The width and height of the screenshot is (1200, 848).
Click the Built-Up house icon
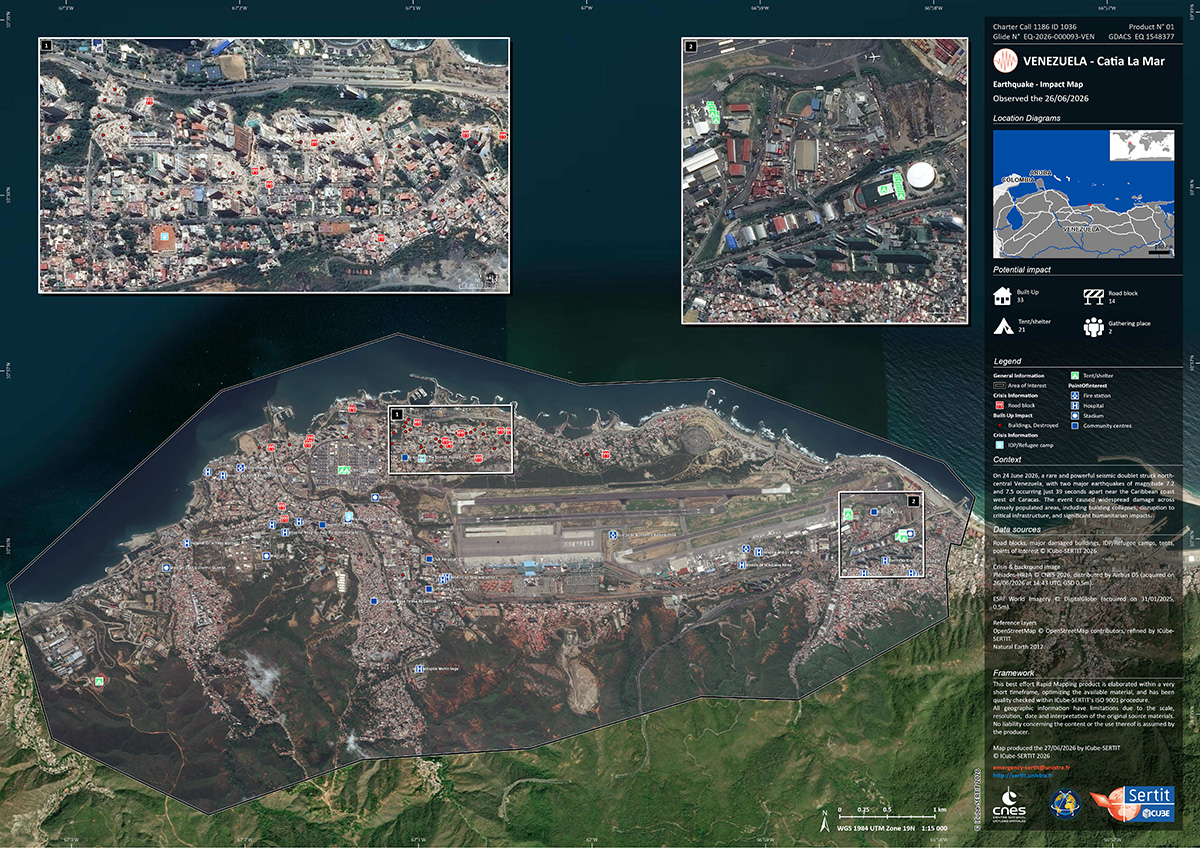[1003, 295]
